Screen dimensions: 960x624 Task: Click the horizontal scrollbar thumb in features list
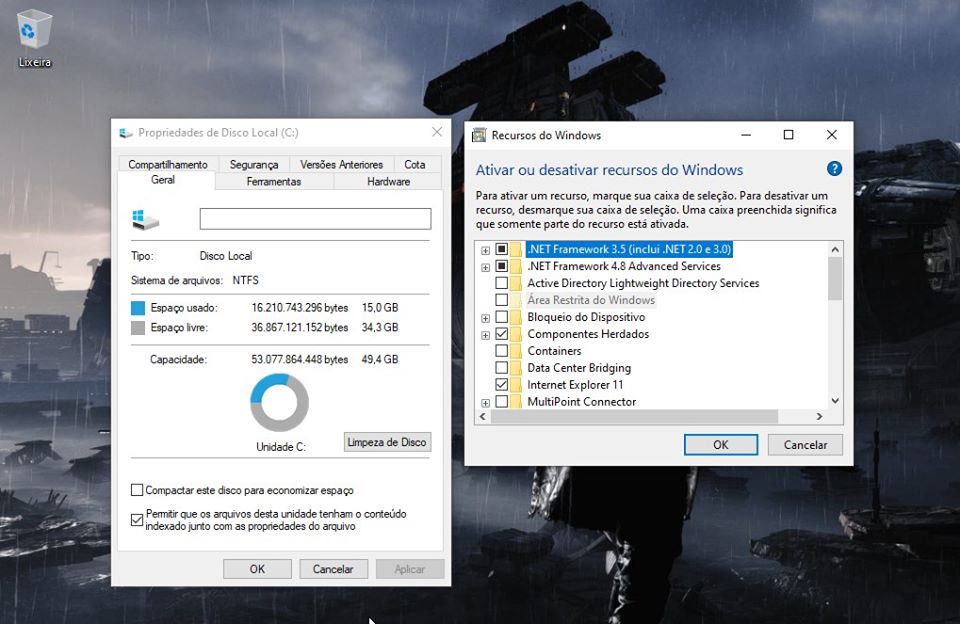click(x=634, y=416)
